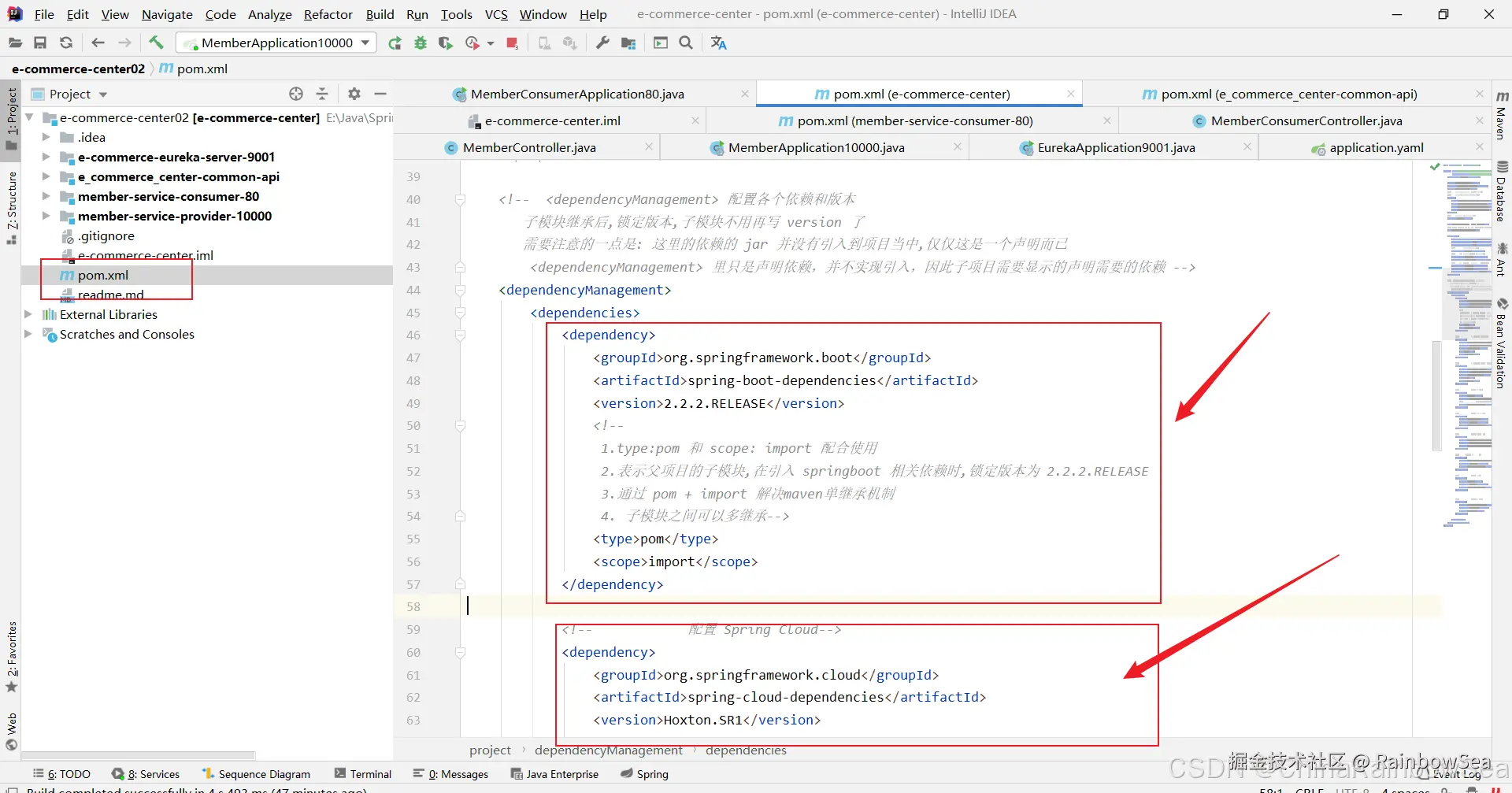The image size is (1512, 793).
Task: Click the Open folder toolbar icon
Action: click(x=15, y=43)
